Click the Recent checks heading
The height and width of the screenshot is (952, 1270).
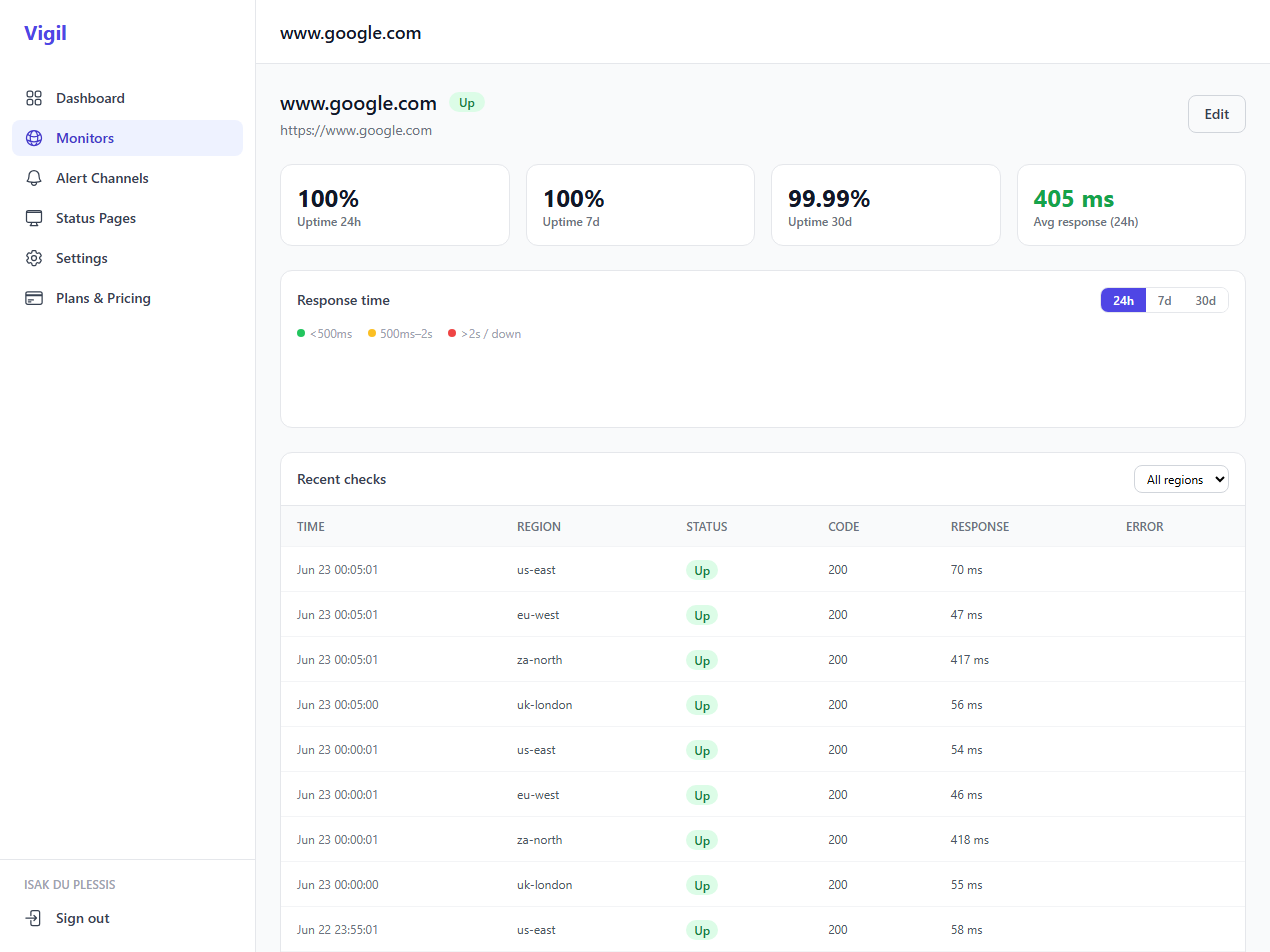tap(342, 479)
